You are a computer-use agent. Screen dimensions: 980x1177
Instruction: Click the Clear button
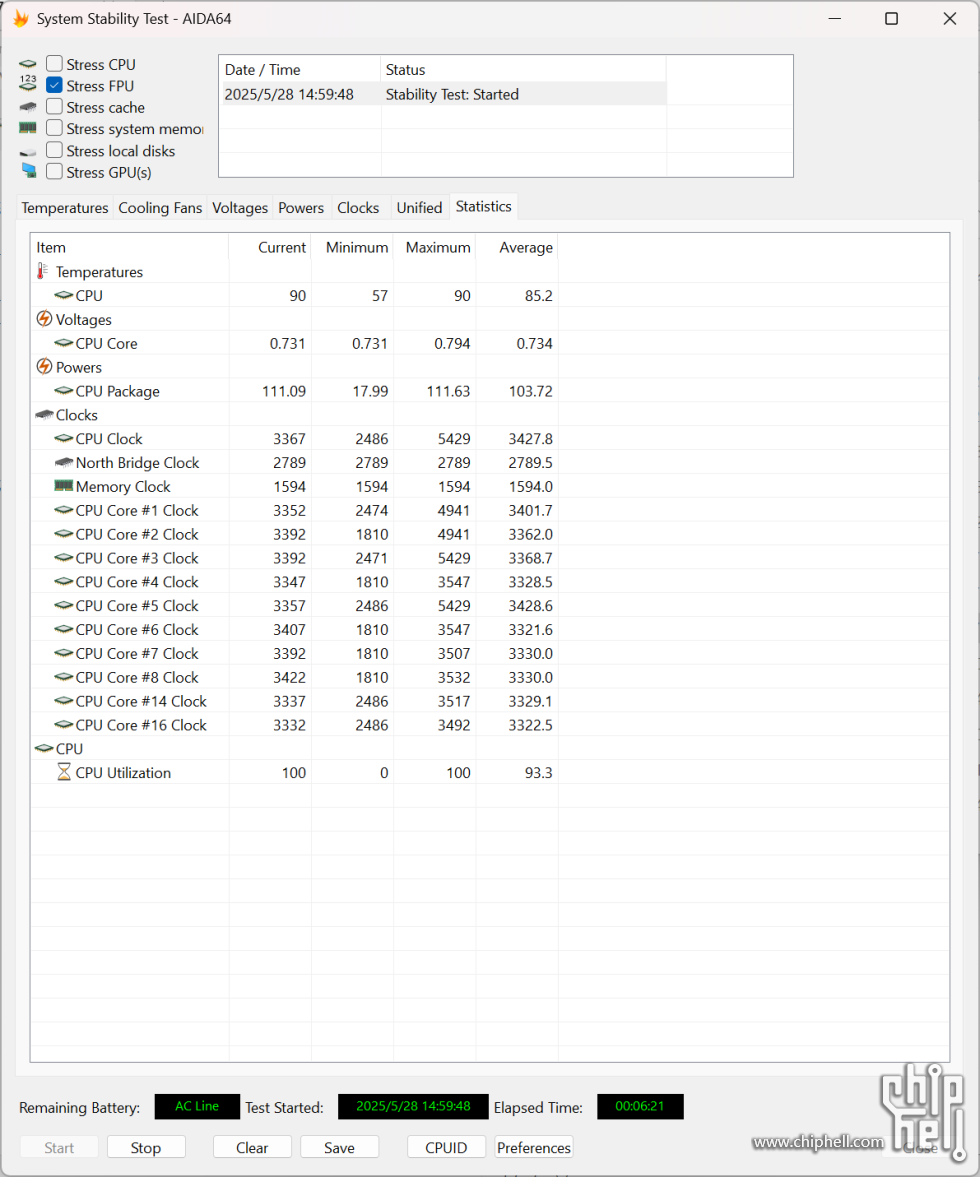point(252,1148)
